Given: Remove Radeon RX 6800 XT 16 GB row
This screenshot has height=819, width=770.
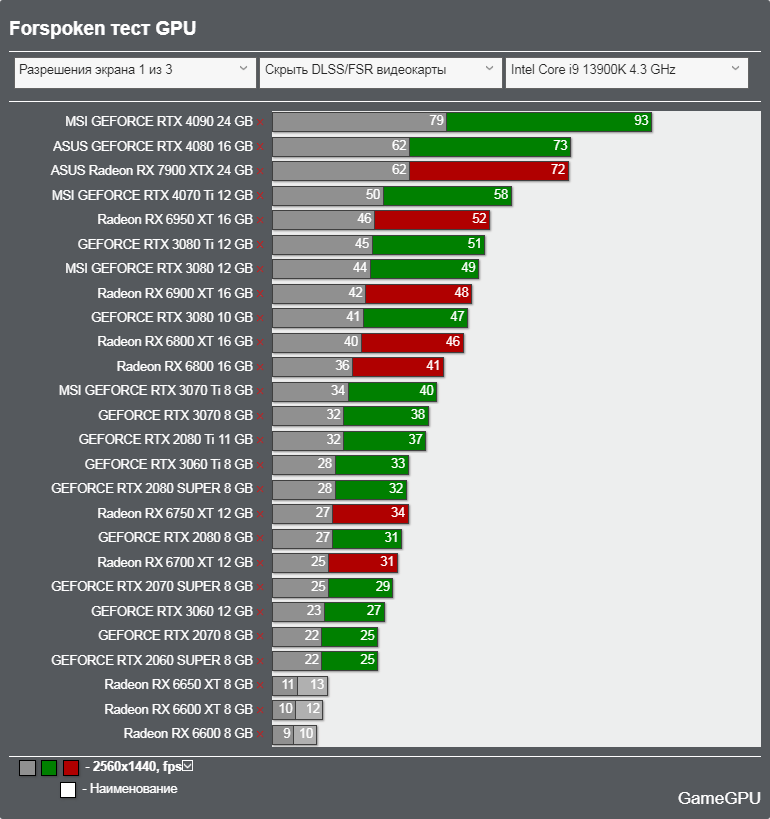Looking at the screenshot, I should pyautogui.click(x=260, y=342).
